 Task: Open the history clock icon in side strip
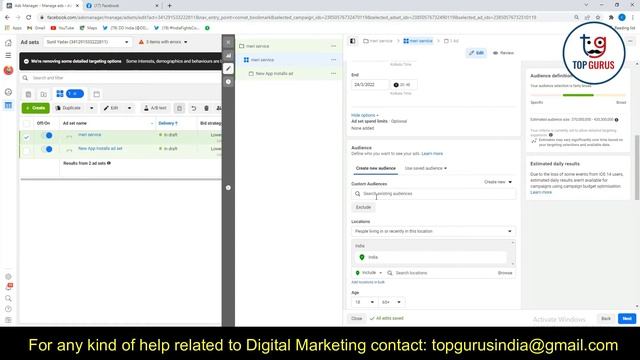click(228, 82)
